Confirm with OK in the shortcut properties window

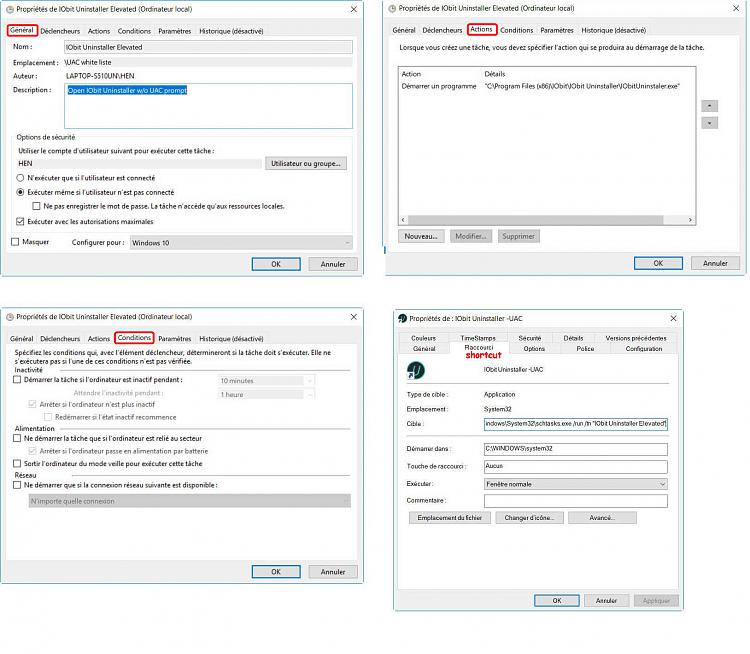(x=557, y=600)
